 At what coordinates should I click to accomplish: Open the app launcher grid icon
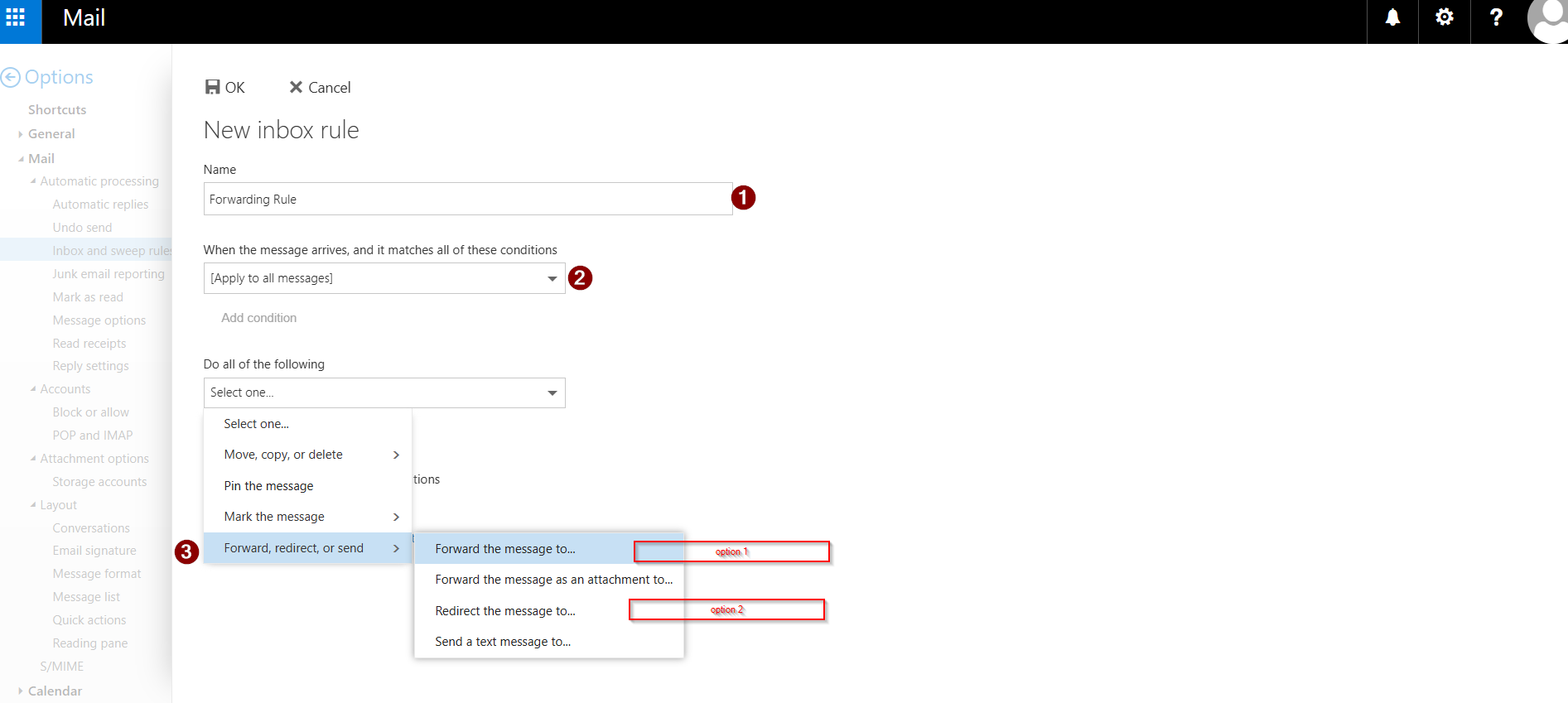click(16, 17)
